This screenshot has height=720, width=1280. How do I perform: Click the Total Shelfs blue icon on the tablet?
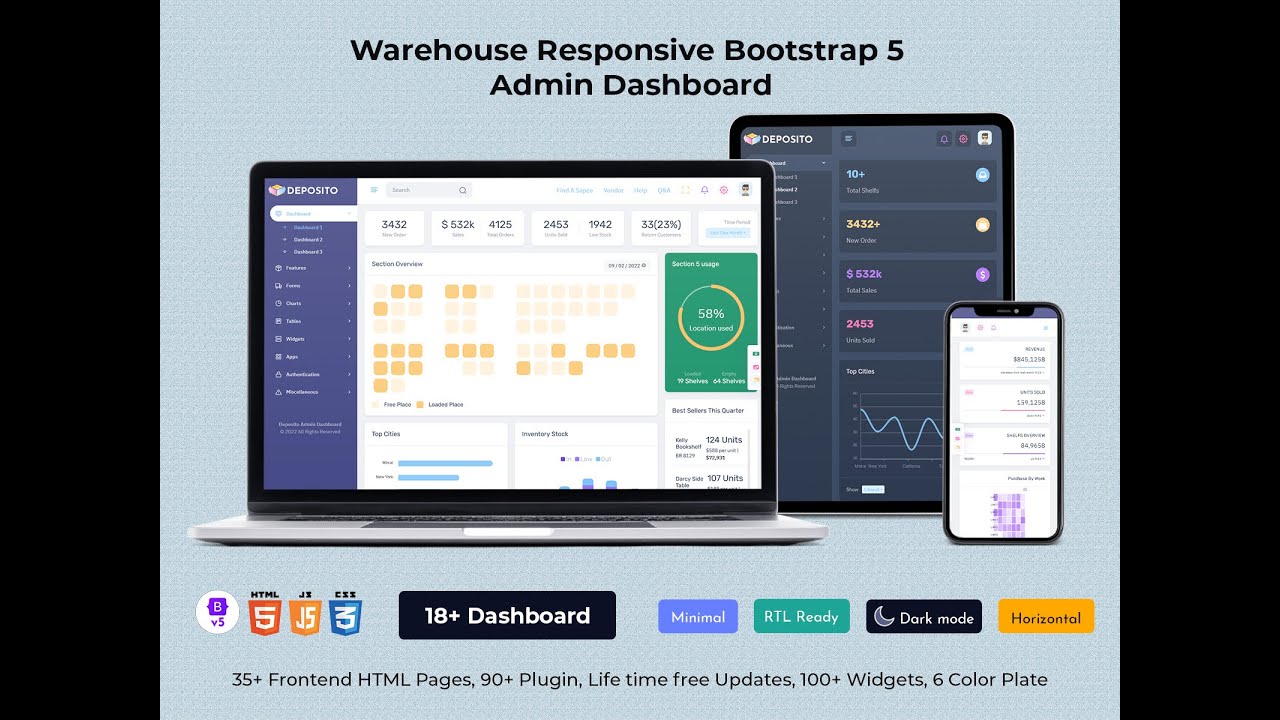pyautogui.click(x=983, y=175)
